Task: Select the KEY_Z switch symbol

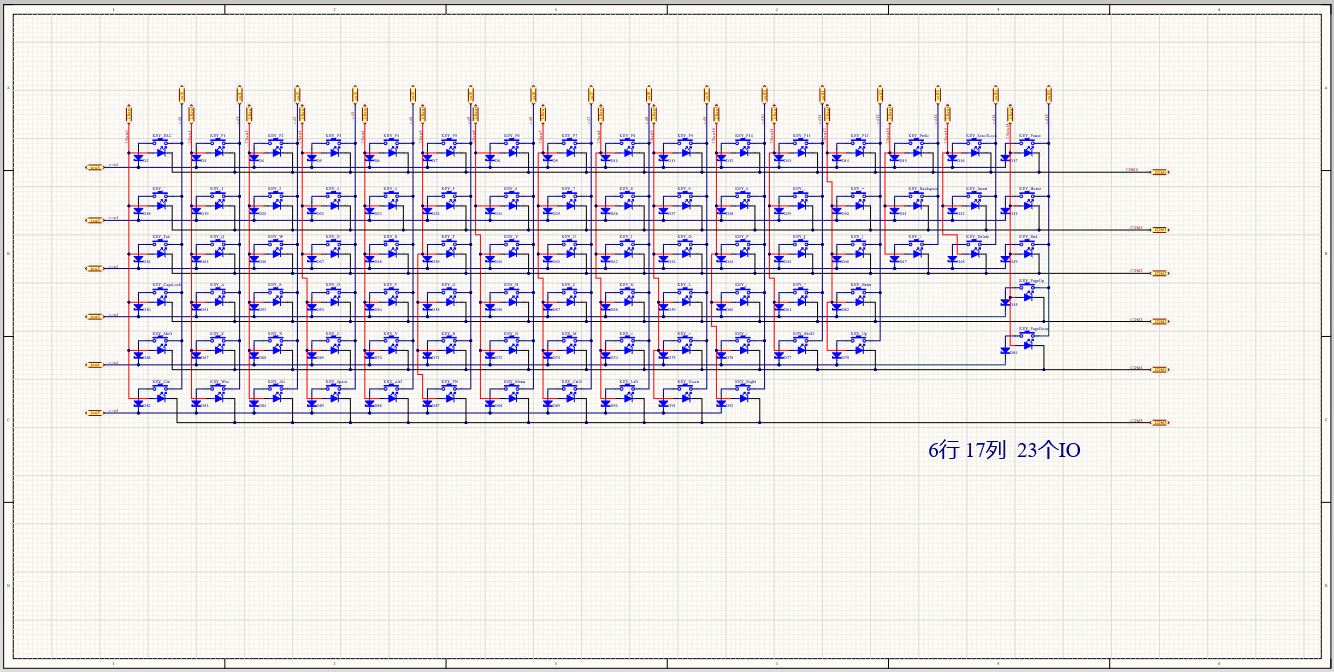Action: 218,340
